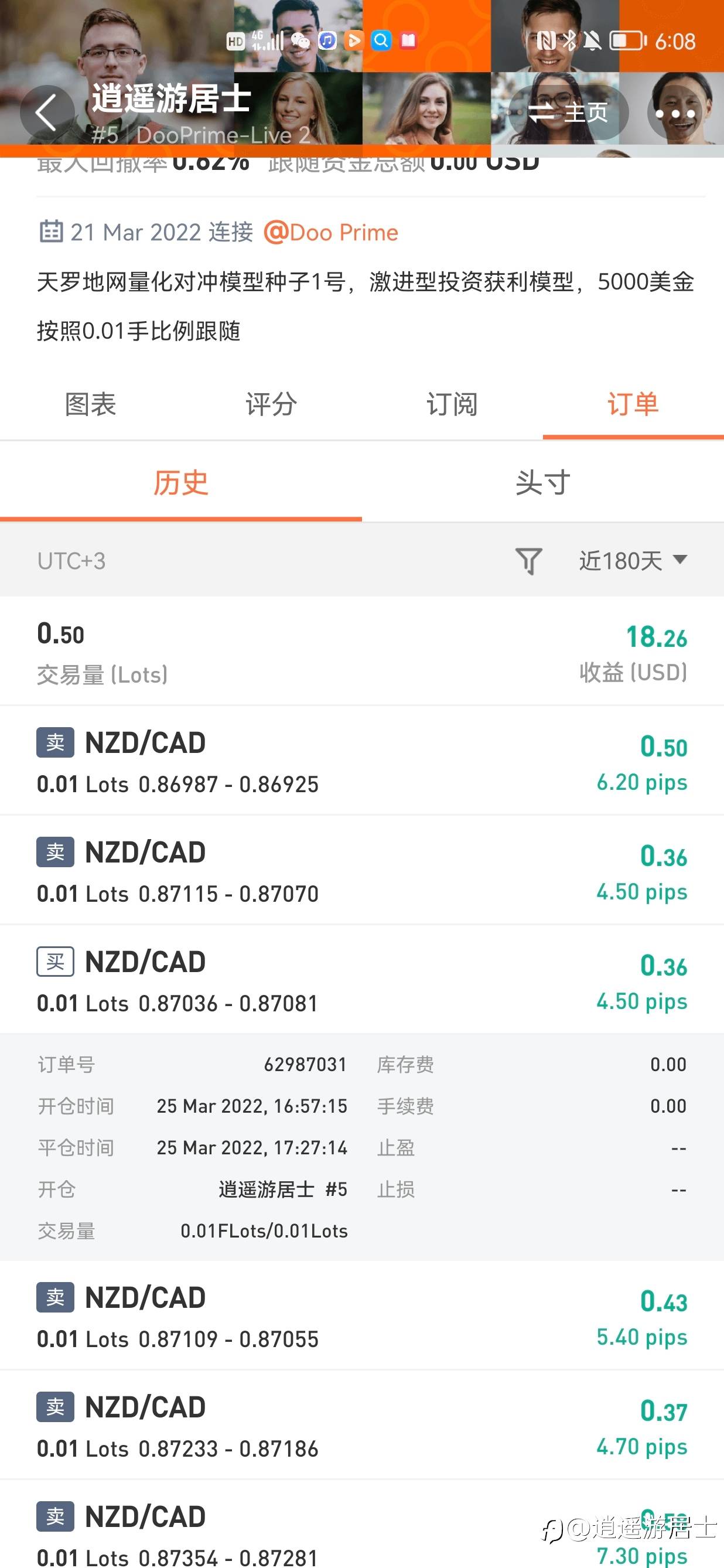Click the order filter funnel icon
The image size is (724, 1568).
(x=528, y=561)
